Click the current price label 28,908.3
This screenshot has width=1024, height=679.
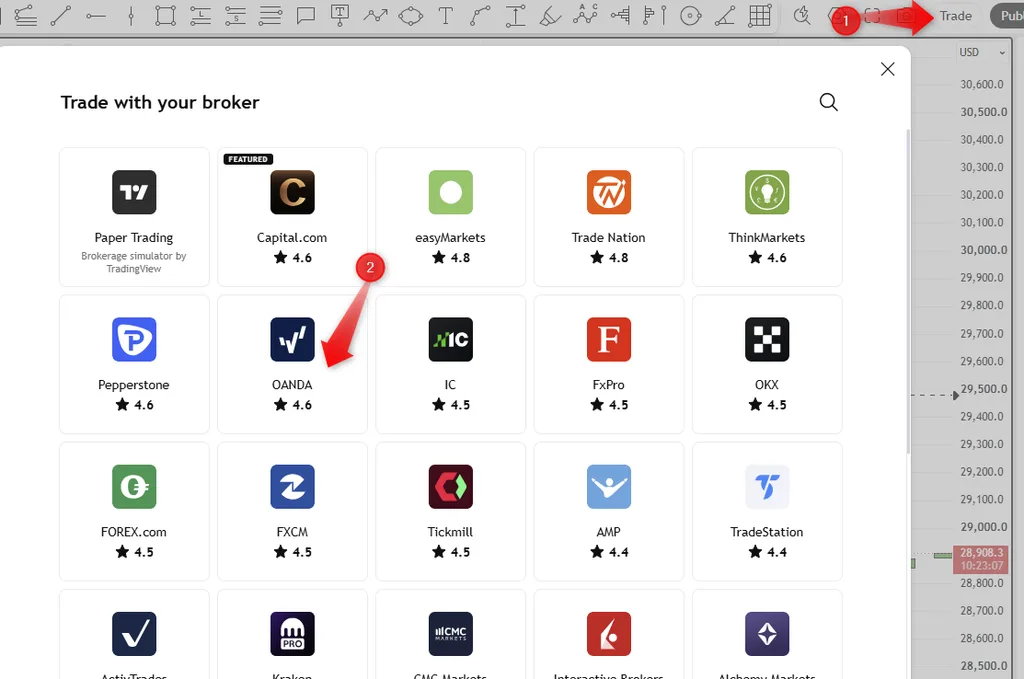click(981, 553)
